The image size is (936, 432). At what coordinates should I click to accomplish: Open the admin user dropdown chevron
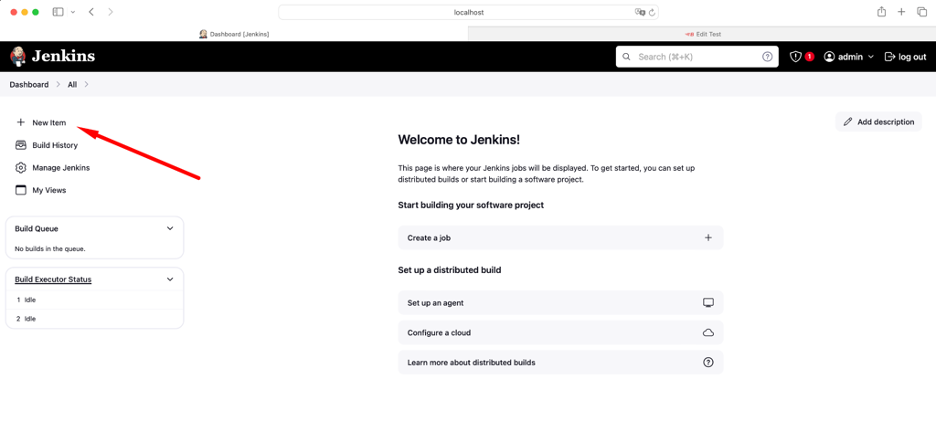click(x=870, y=57)
